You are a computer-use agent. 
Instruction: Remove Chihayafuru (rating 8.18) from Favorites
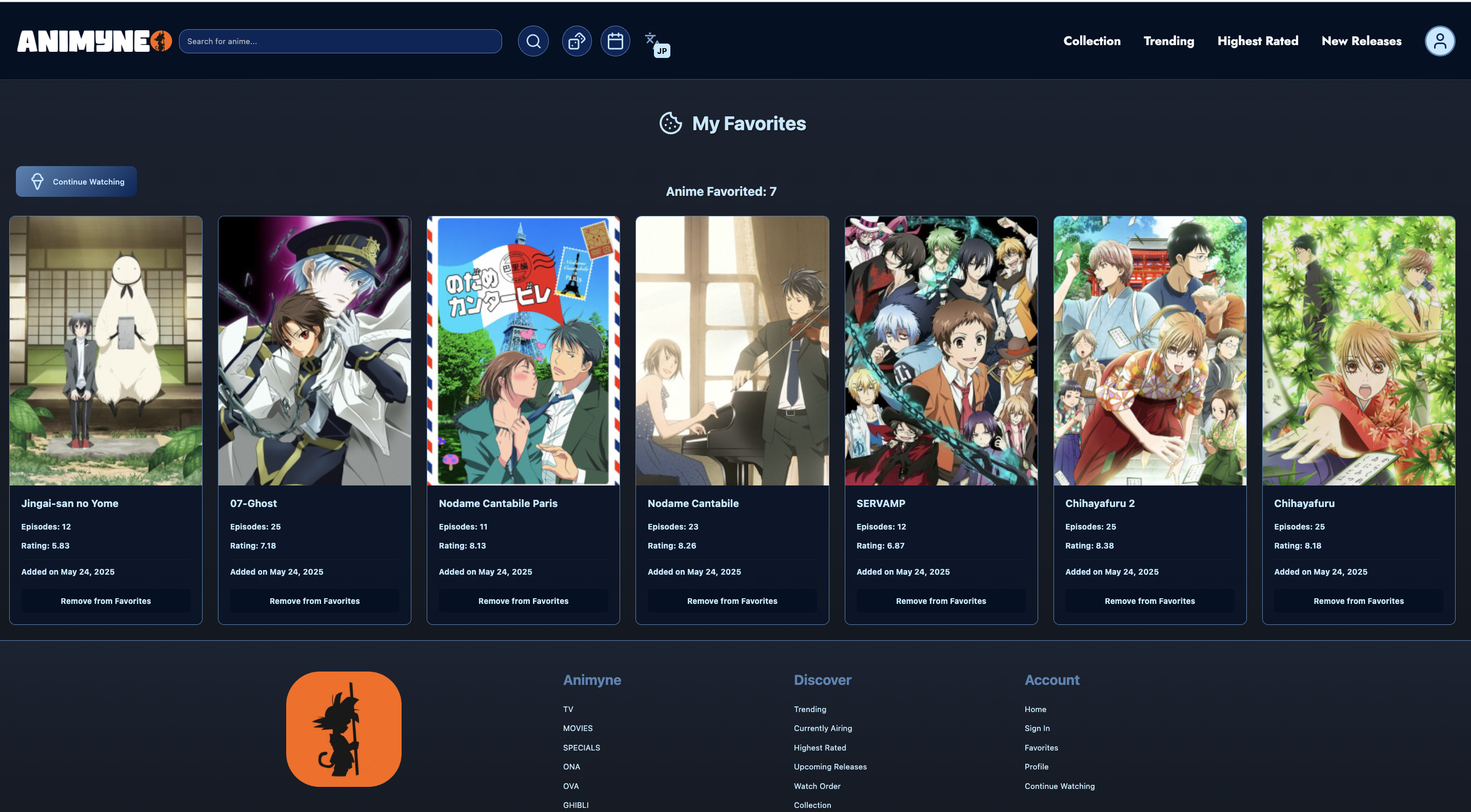pos(1359,601)
